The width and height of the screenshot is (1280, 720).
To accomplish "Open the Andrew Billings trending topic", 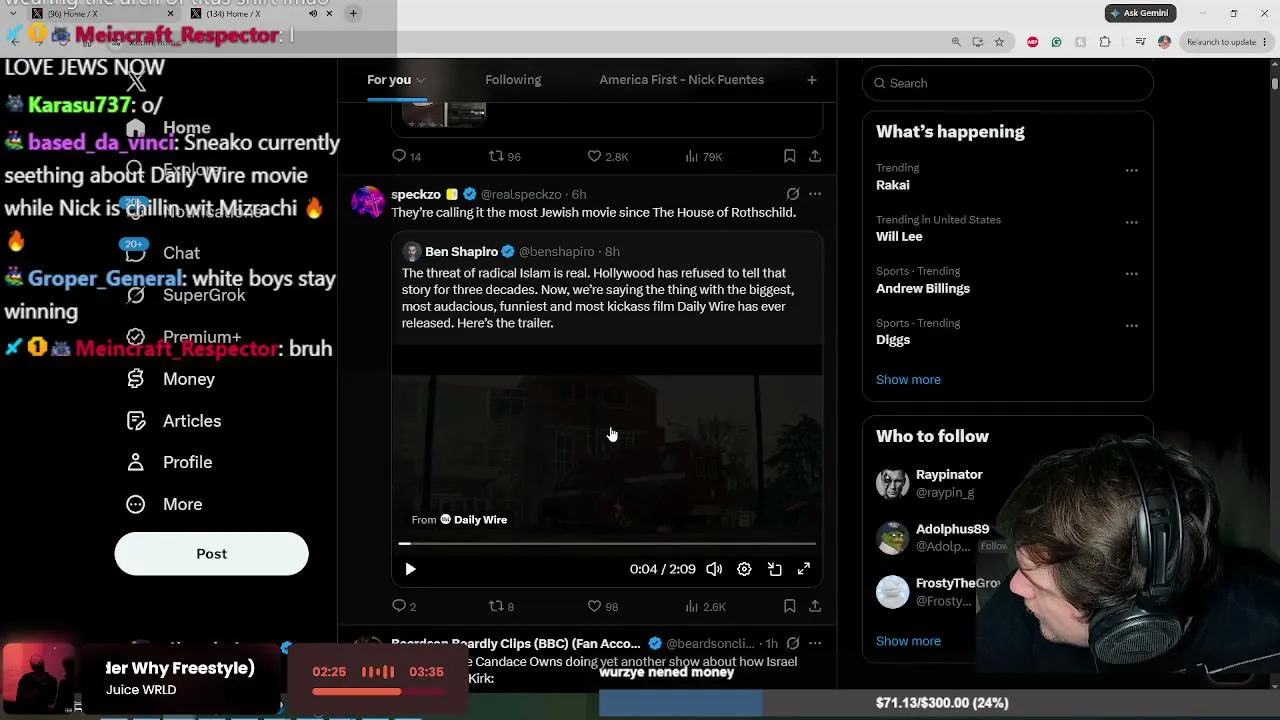I will [x=923, y=289].
